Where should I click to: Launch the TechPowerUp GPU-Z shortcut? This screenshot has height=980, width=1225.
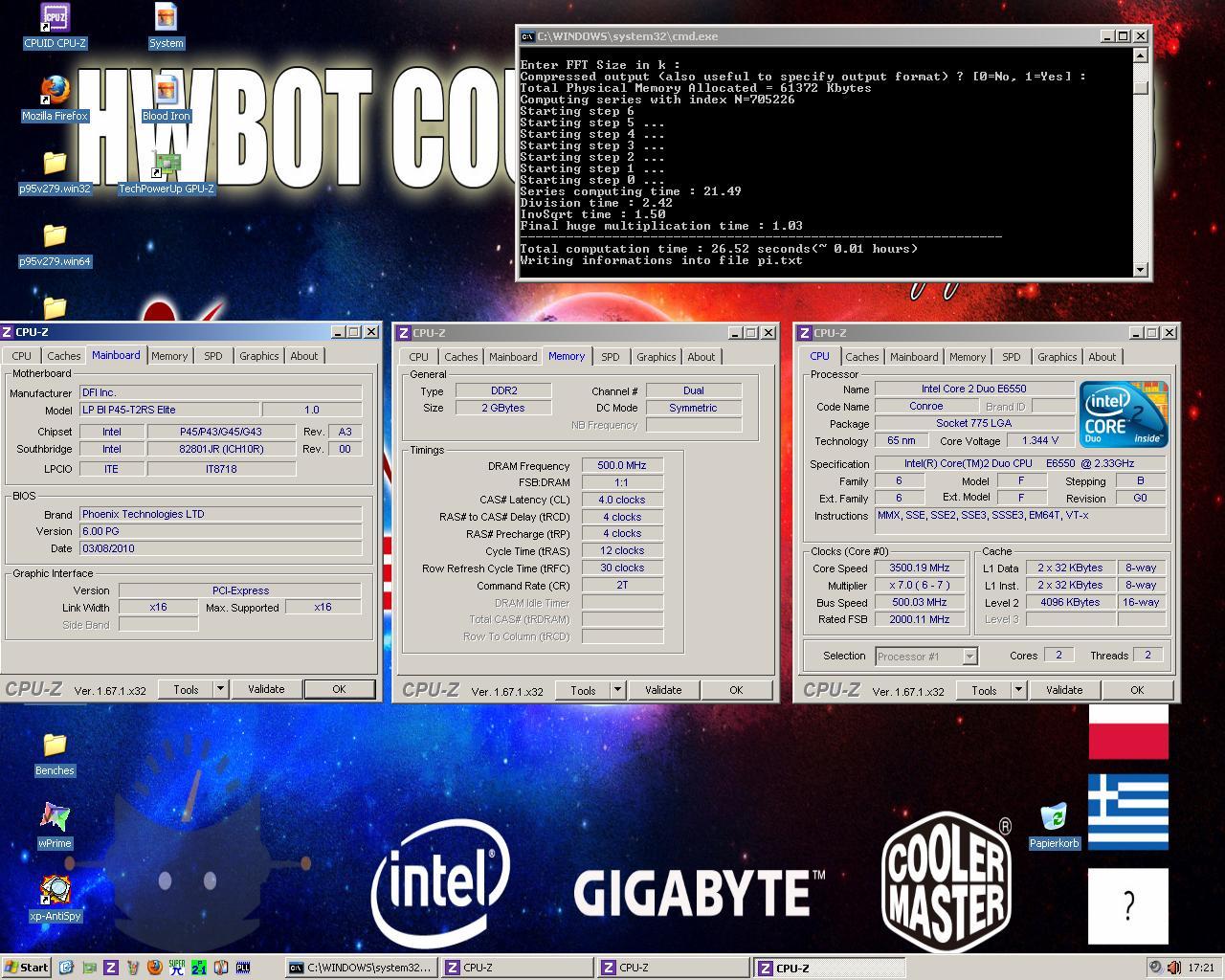(166, 171)
